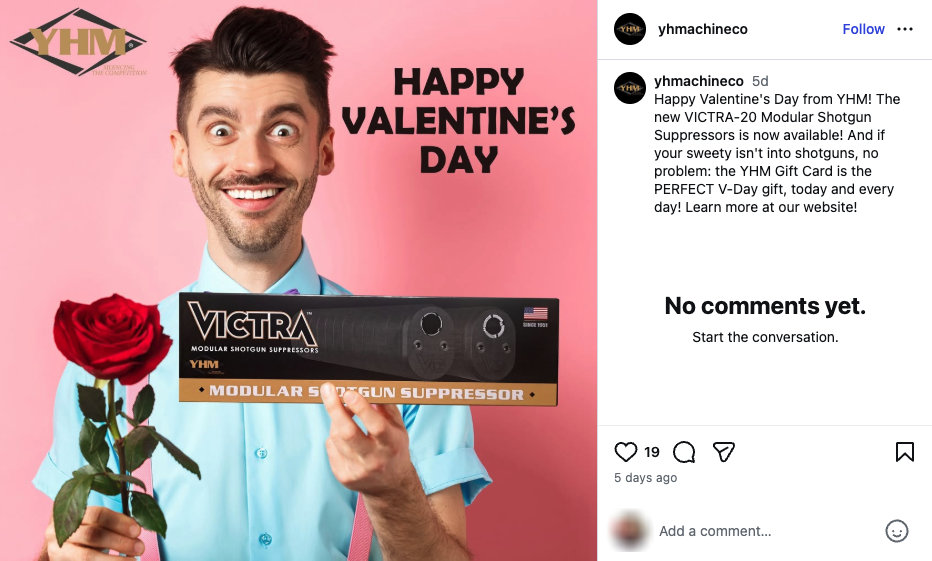
Task: Click the 5d timestamp in caption
Action: pos(760,81)
